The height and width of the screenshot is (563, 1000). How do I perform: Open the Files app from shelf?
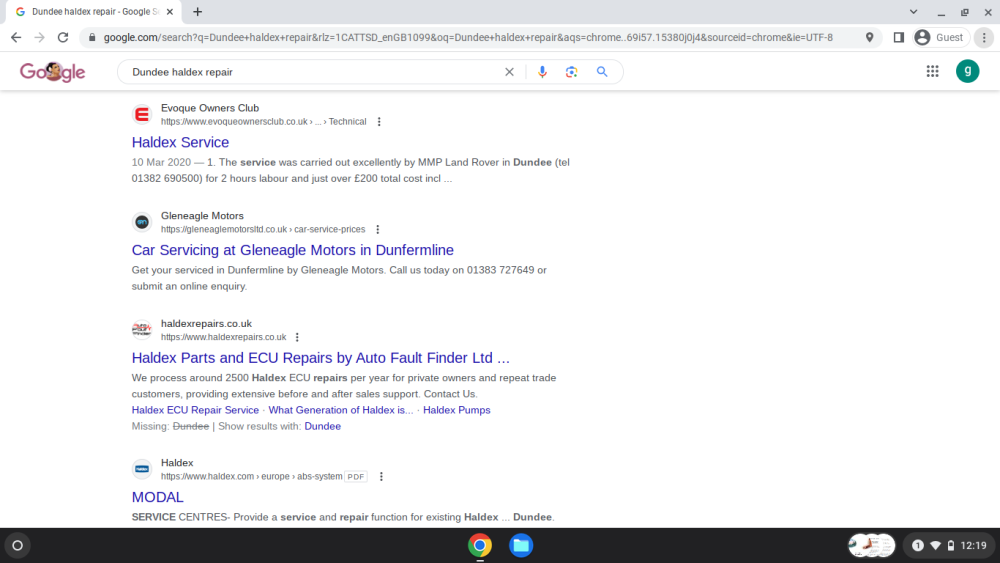tap(521, 545)
